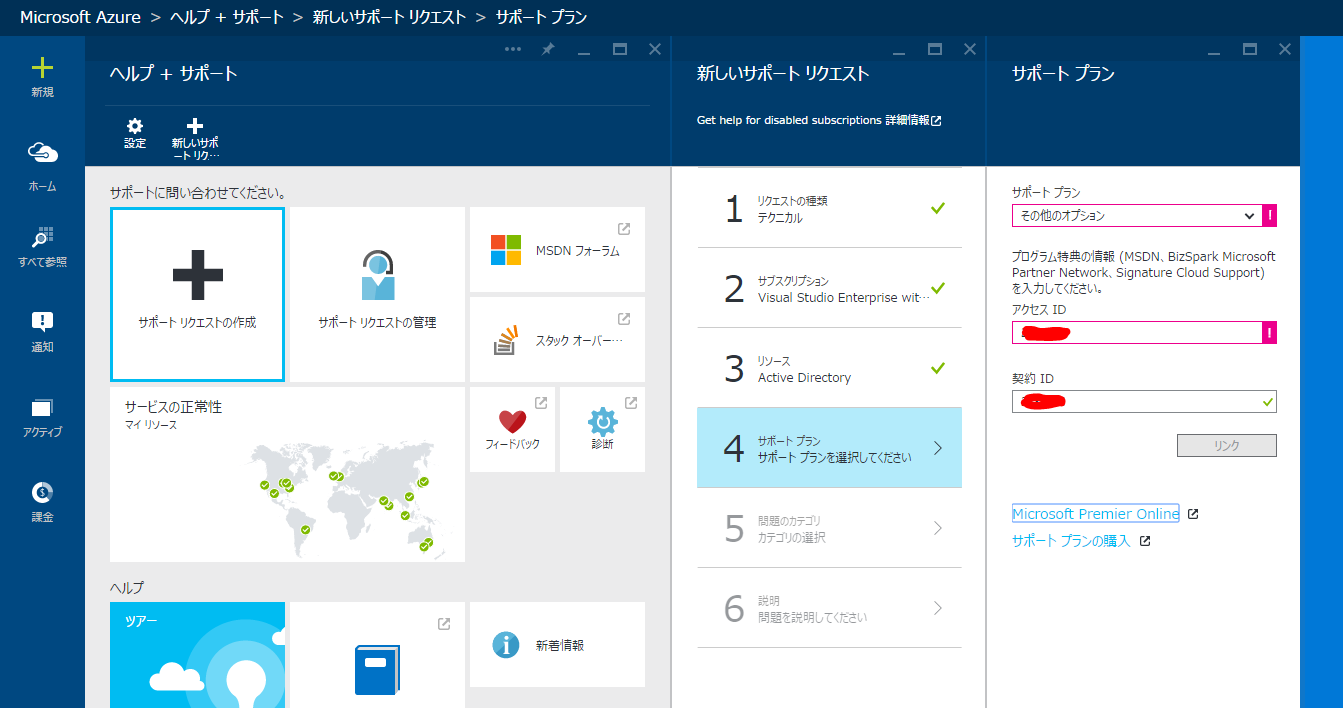Viewport: 1343px width, 708px height.
Task: Expand chevron on step 5 問題のカテゴリ
Action: [938, 528]
